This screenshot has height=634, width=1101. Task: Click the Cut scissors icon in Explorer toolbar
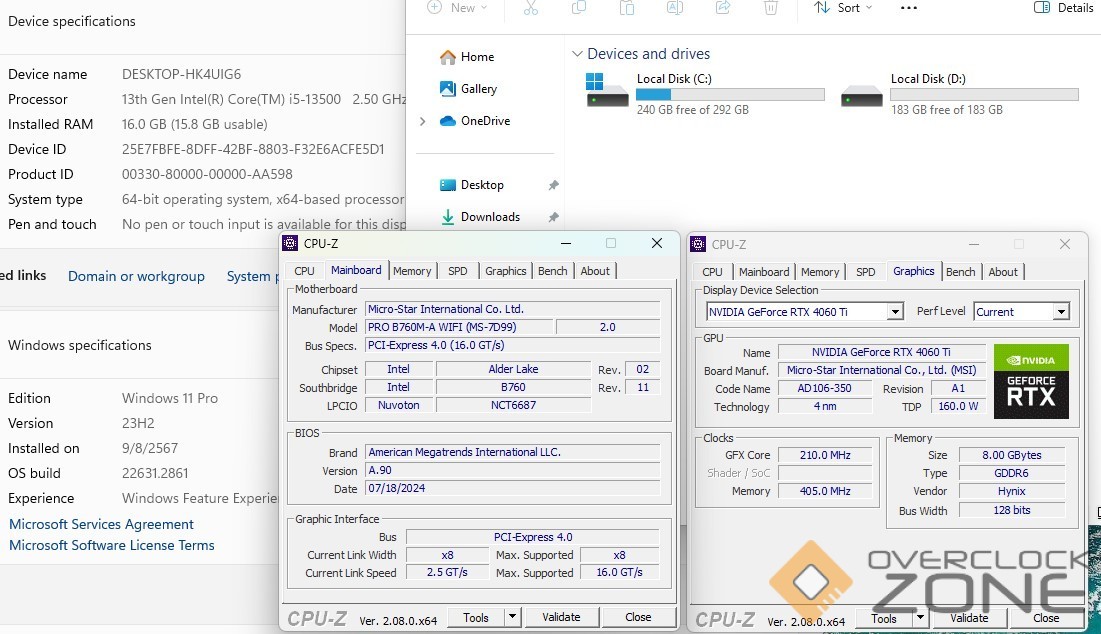(x=530, y=8)
